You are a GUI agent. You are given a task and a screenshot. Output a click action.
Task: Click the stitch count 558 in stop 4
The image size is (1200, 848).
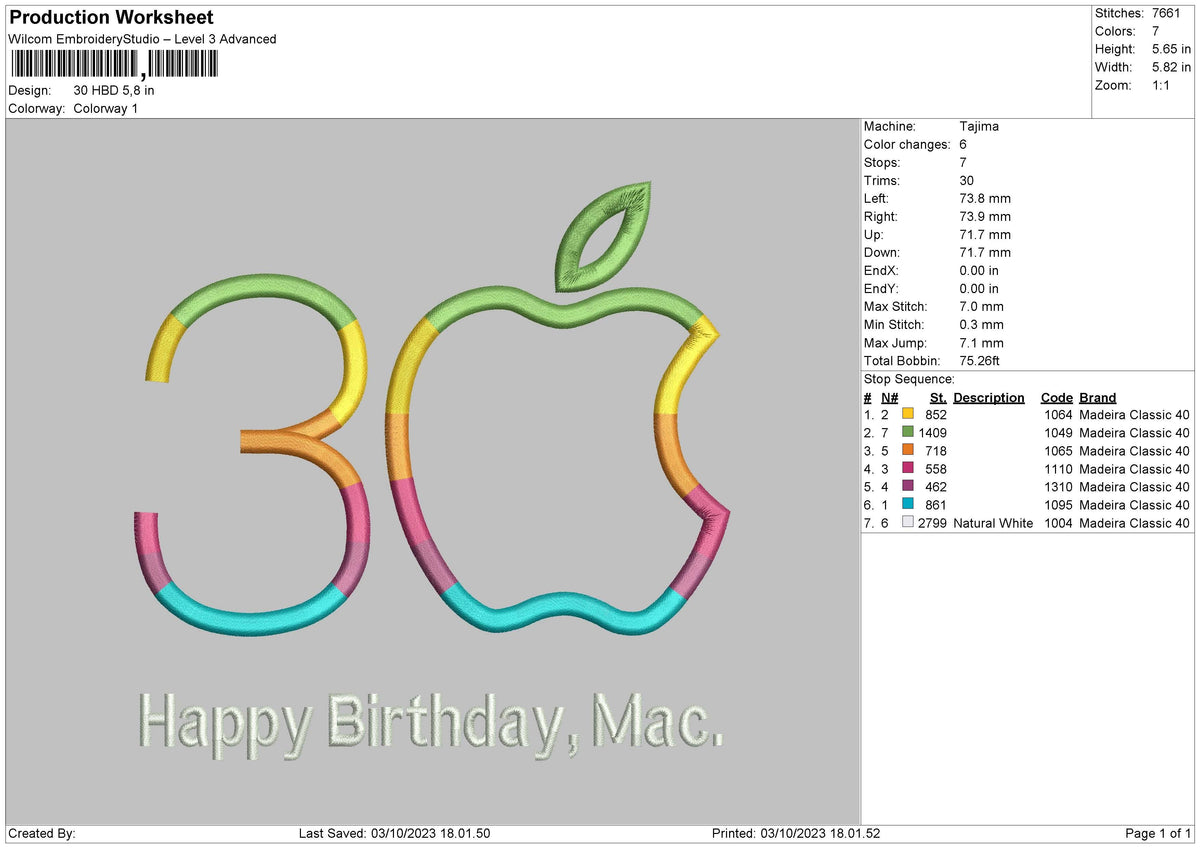tap(936, 469)
